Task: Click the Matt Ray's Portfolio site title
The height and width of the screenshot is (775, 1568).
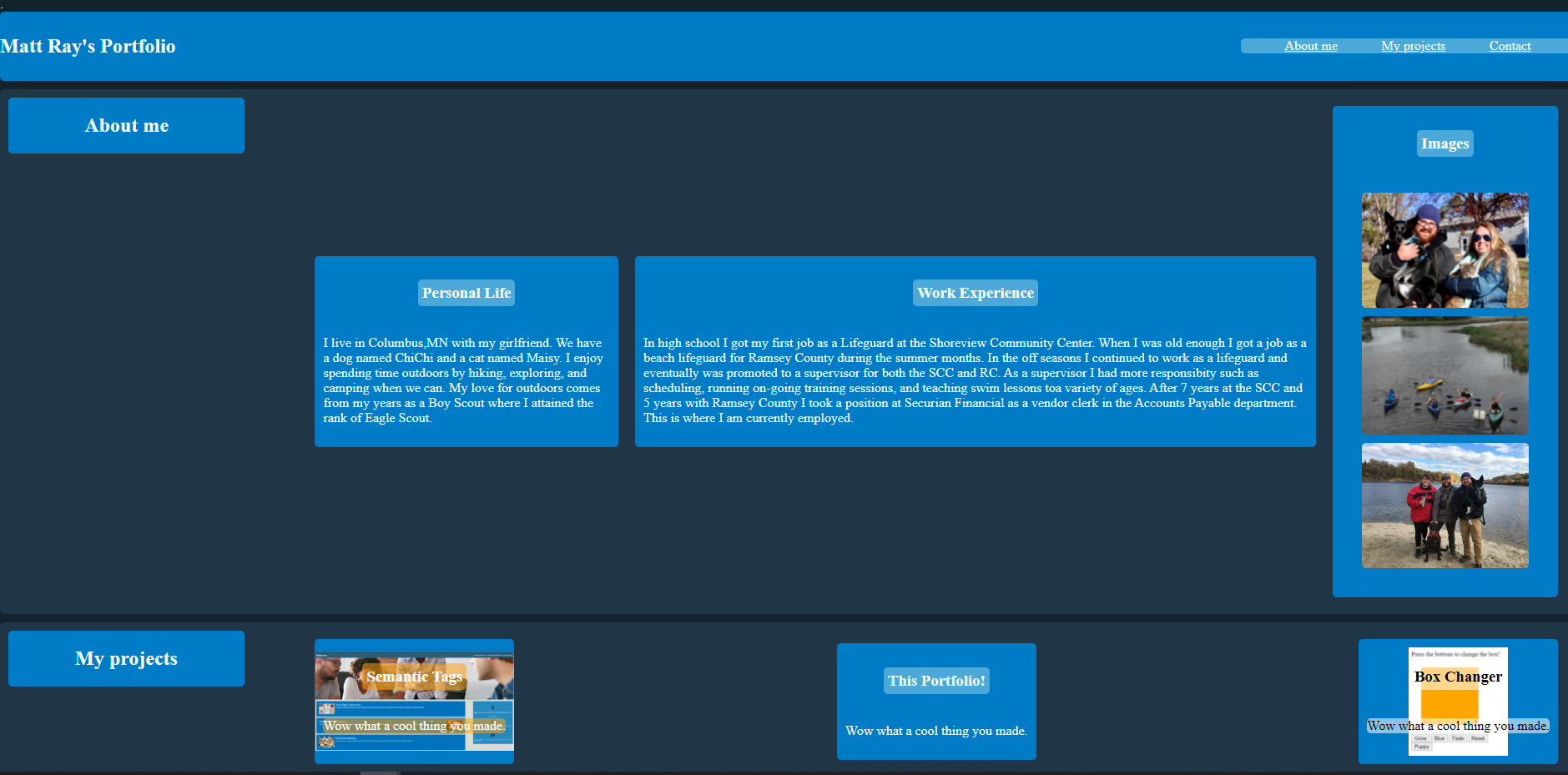Action: pos(88,46)
